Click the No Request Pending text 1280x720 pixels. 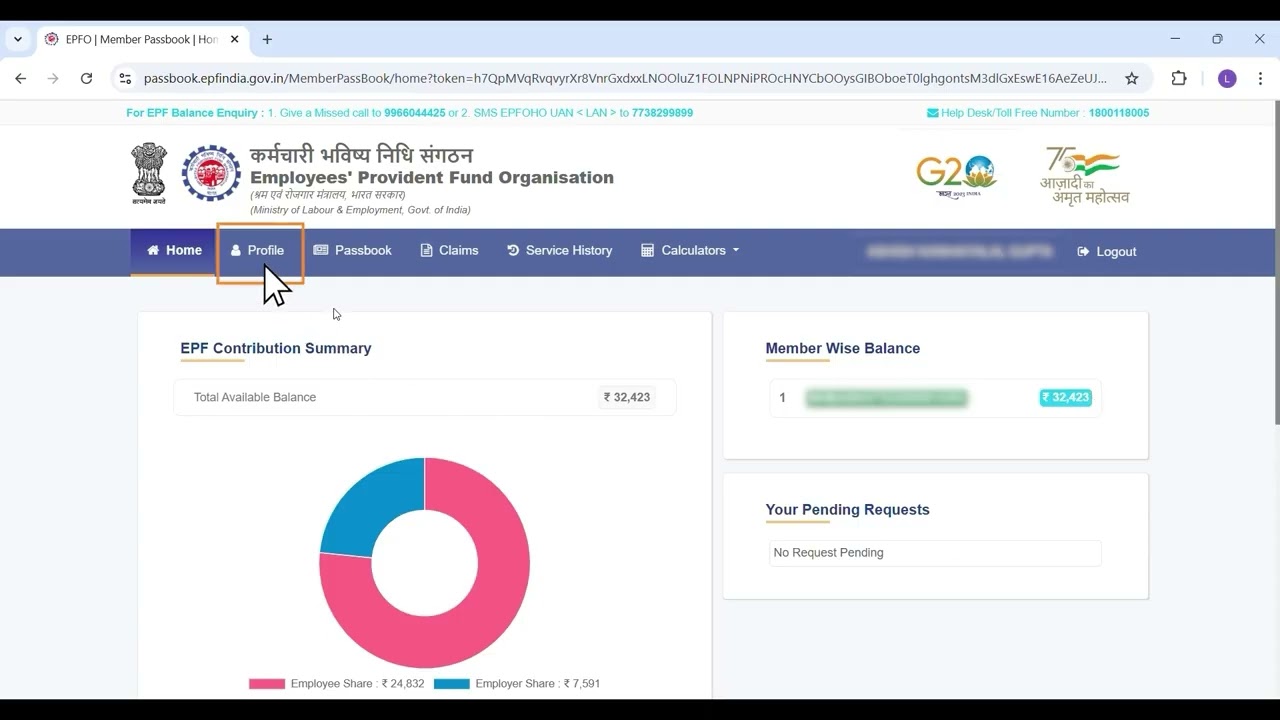[x=828, y=552]
